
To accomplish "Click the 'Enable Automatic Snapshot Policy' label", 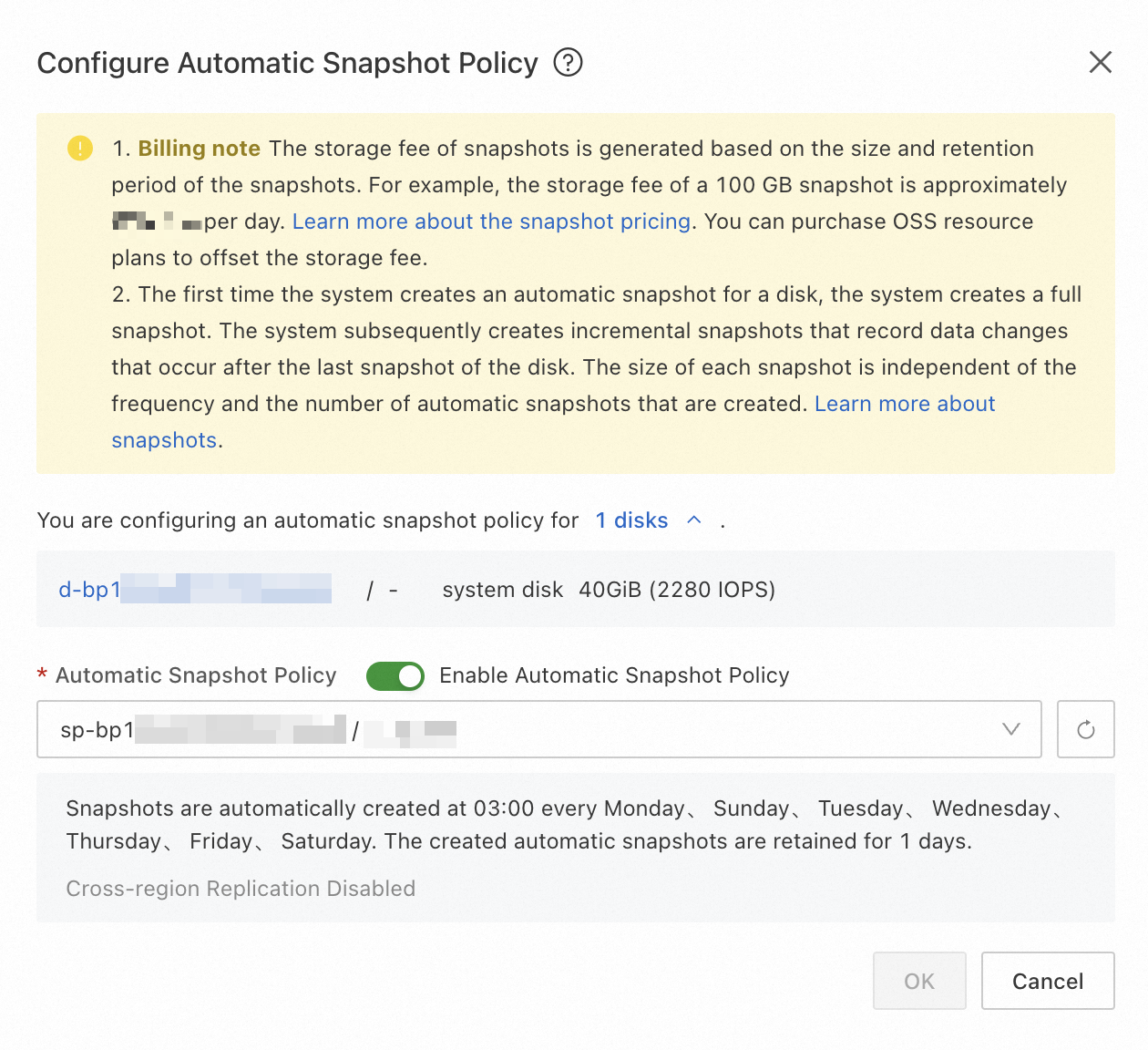I will 614,675.
